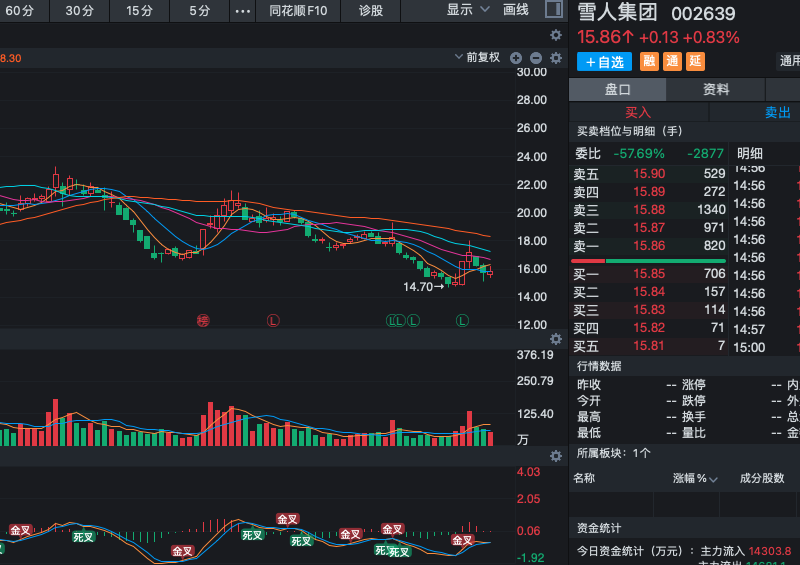The height and width of the screenshot is (565, 800).
Task: Add stock via +自选 button
Action: tap(605, 62)
